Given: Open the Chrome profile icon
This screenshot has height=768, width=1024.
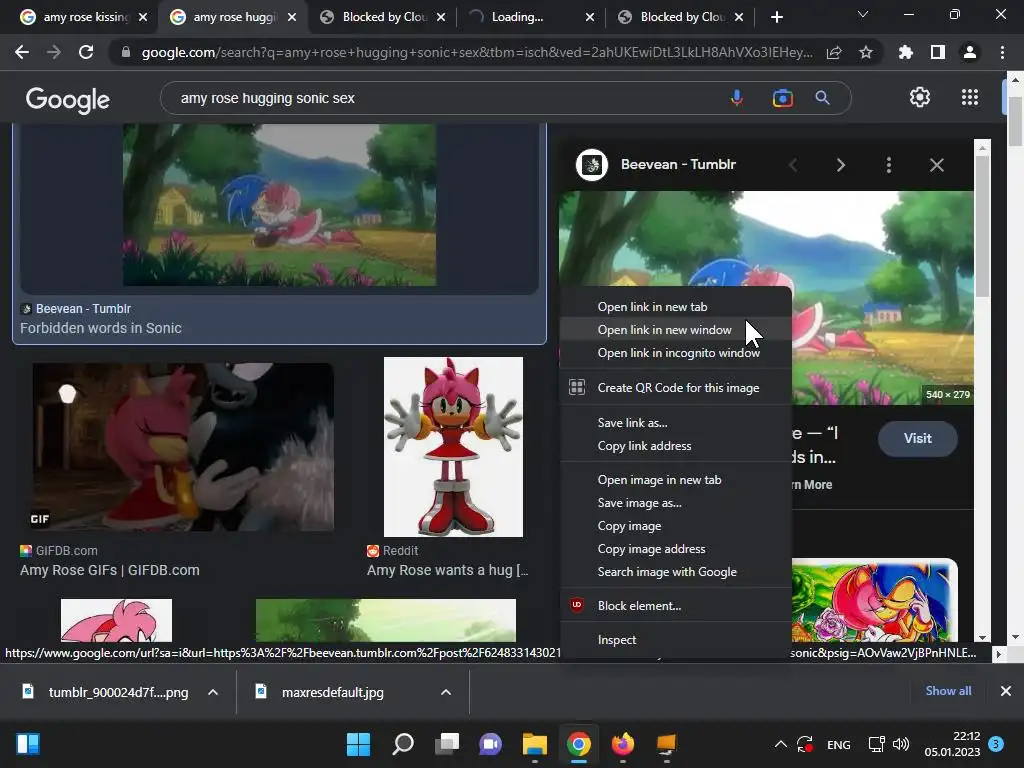Looking at the screenshot, I should pos(970,52).
